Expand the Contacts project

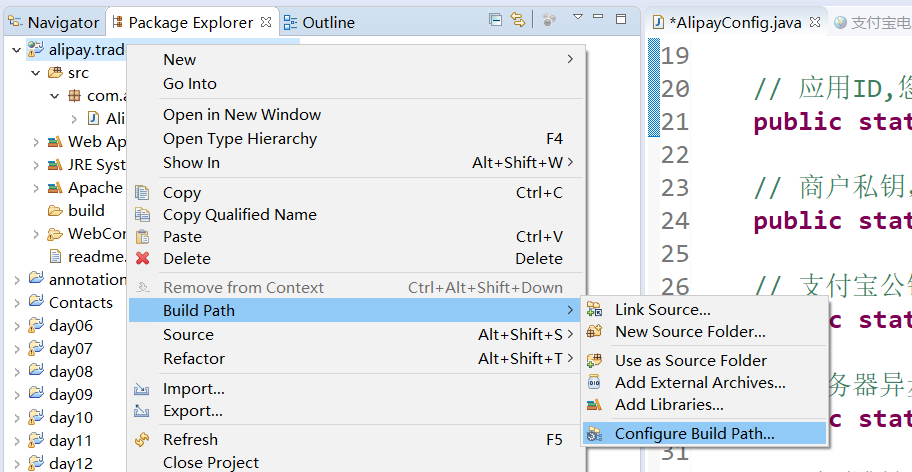pyautogui.click(x=17, y=303)
